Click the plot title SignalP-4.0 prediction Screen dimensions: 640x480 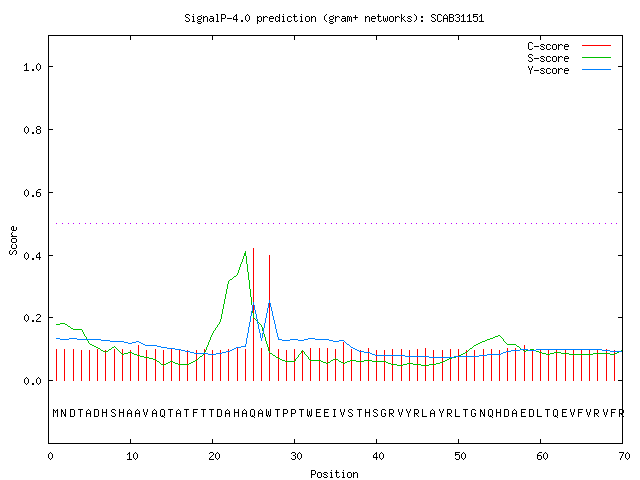coord(334,18)
